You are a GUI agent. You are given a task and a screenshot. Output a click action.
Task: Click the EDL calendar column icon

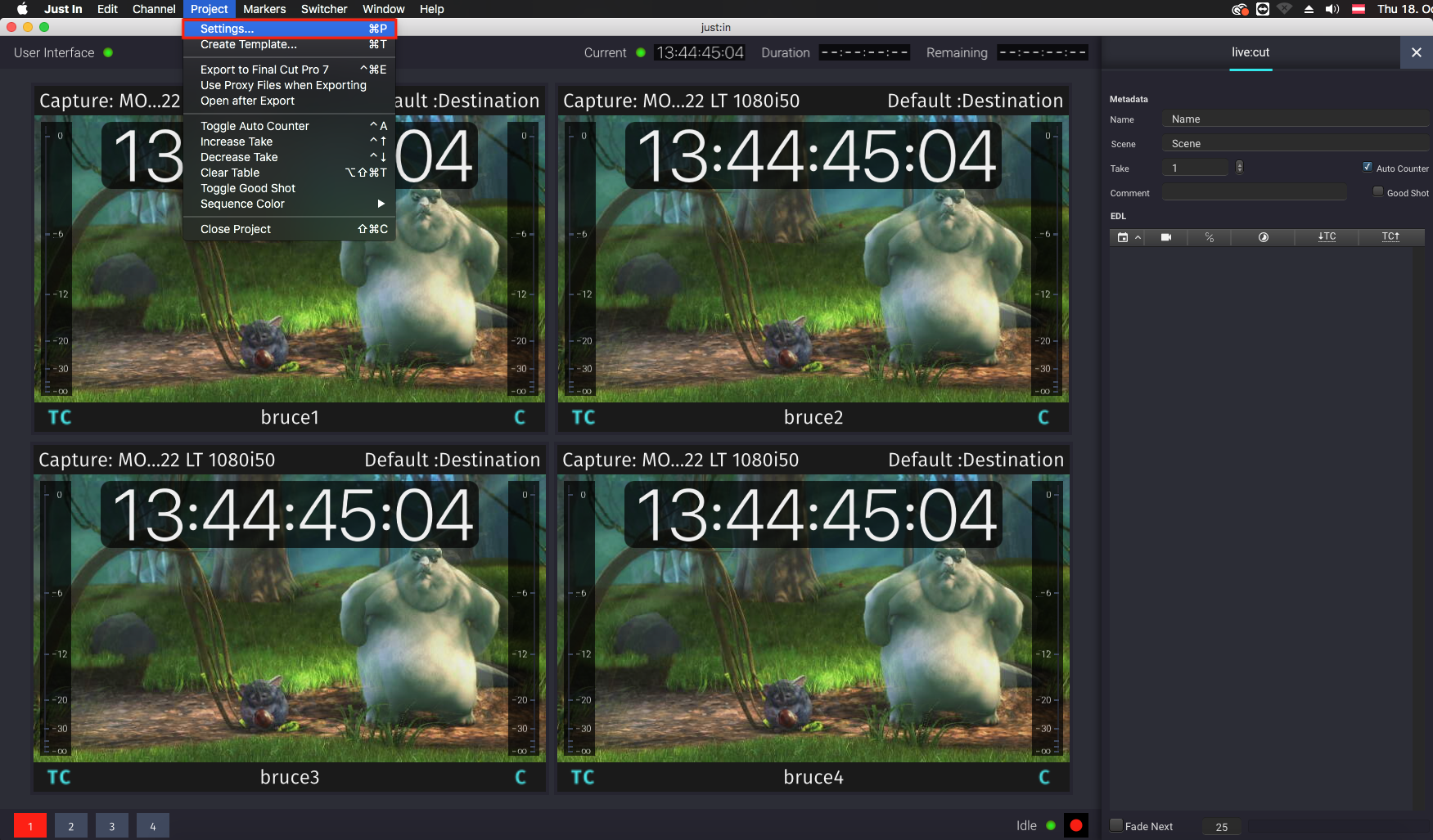[x=1123, y=237]
